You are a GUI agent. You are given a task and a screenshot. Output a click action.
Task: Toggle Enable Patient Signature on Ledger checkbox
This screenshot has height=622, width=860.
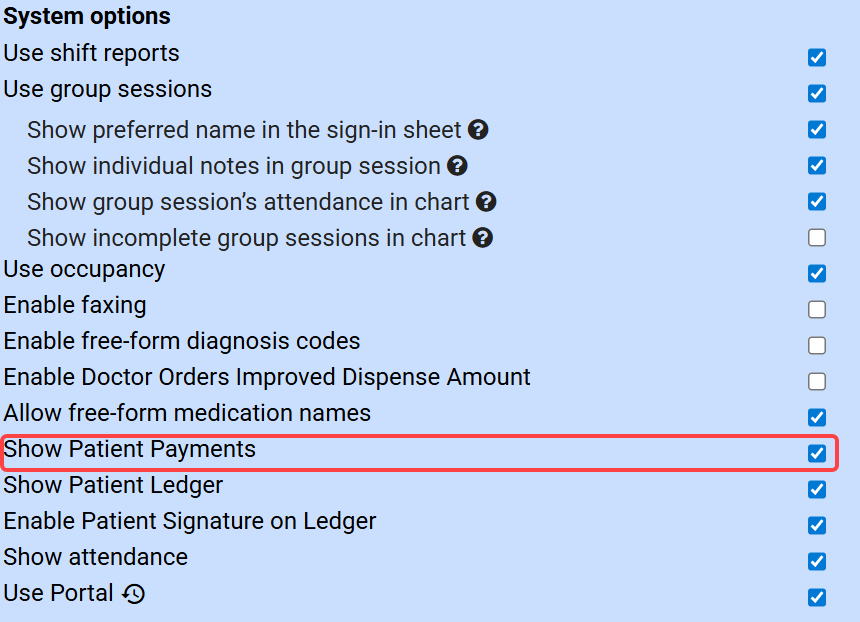tap(817, 525)
